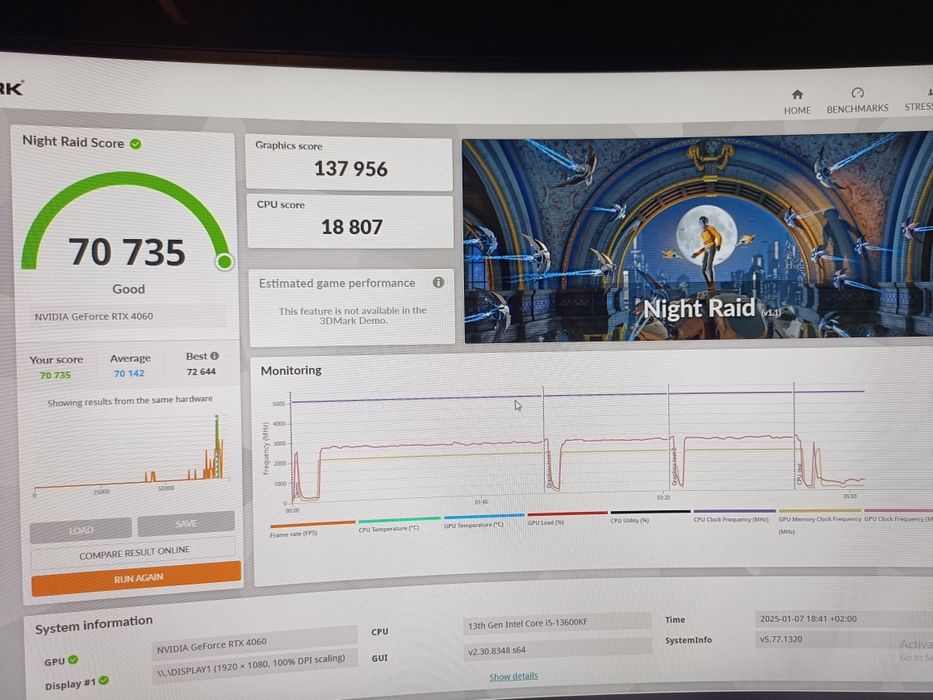Toggle CPU Temperature legend line
This screenshot has height=700, width=933.
tap(399, 520)
